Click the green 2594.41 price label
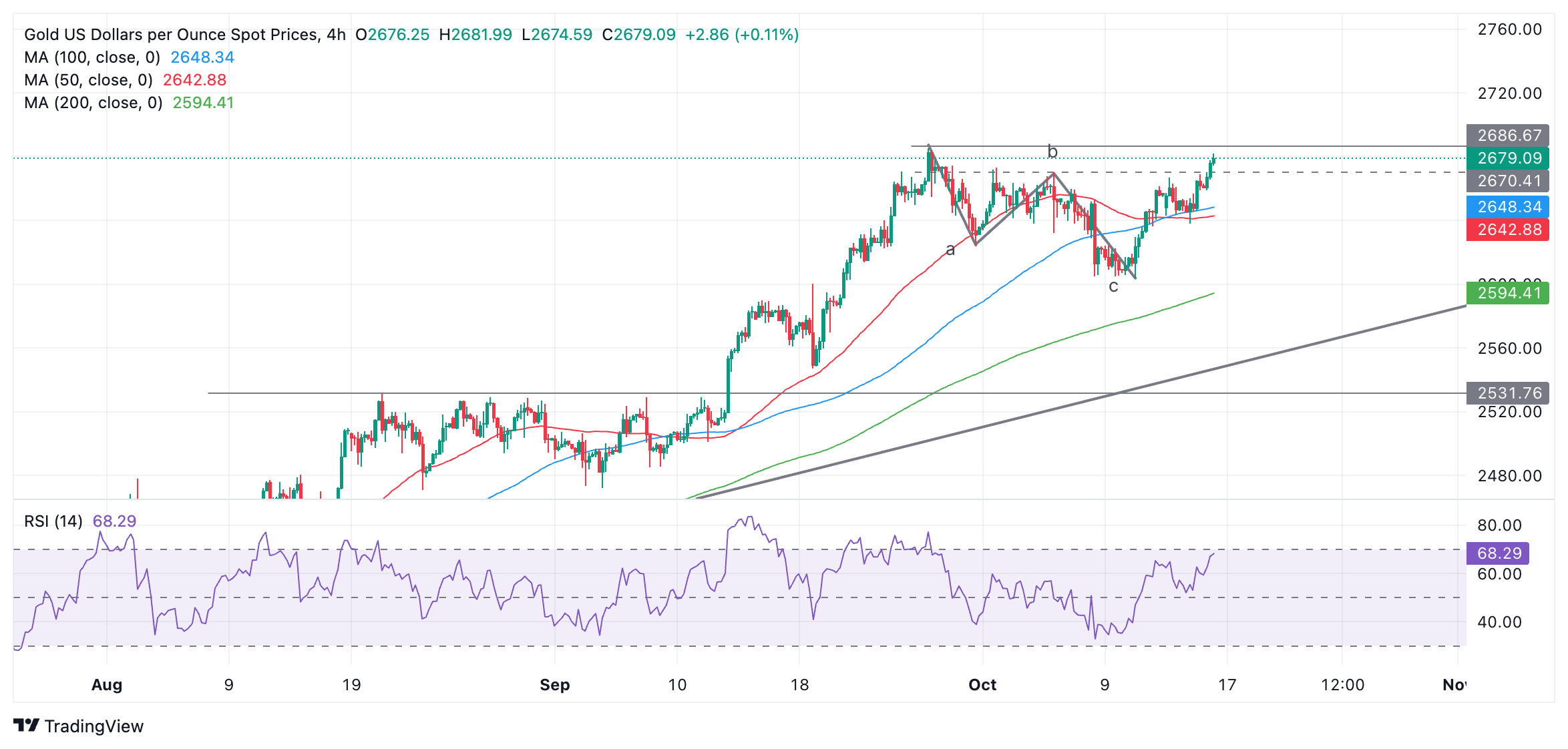Viewport: 1568px width, 749px height. tap(1508, 293)
